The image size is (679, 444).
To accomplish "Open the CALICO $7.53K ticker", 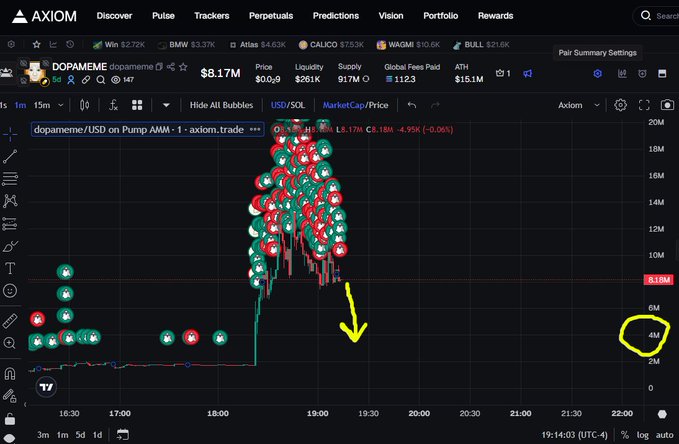I will [x=331, y=45].
